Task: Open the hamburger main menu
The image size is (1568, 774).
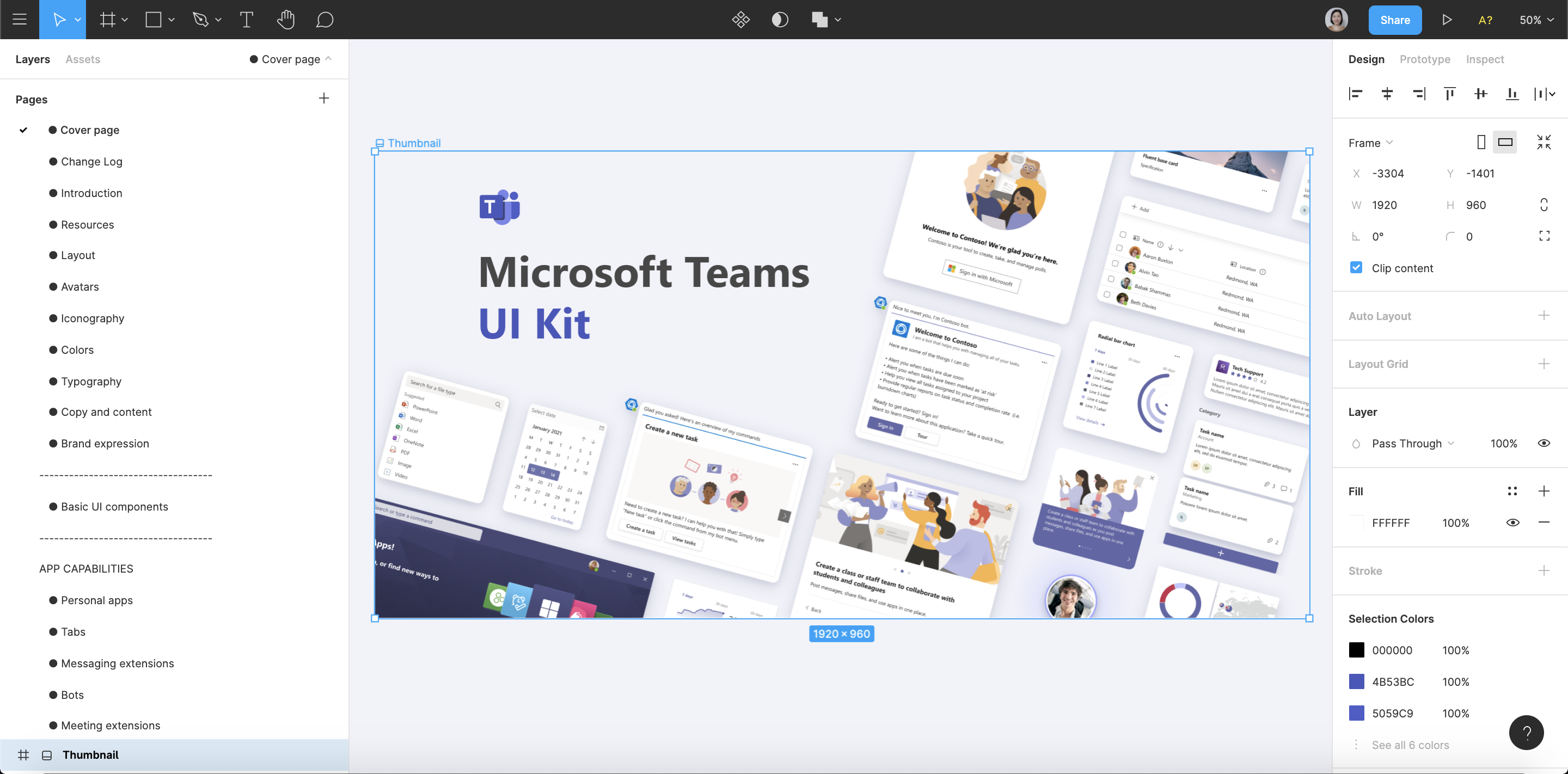Action: 20,20
